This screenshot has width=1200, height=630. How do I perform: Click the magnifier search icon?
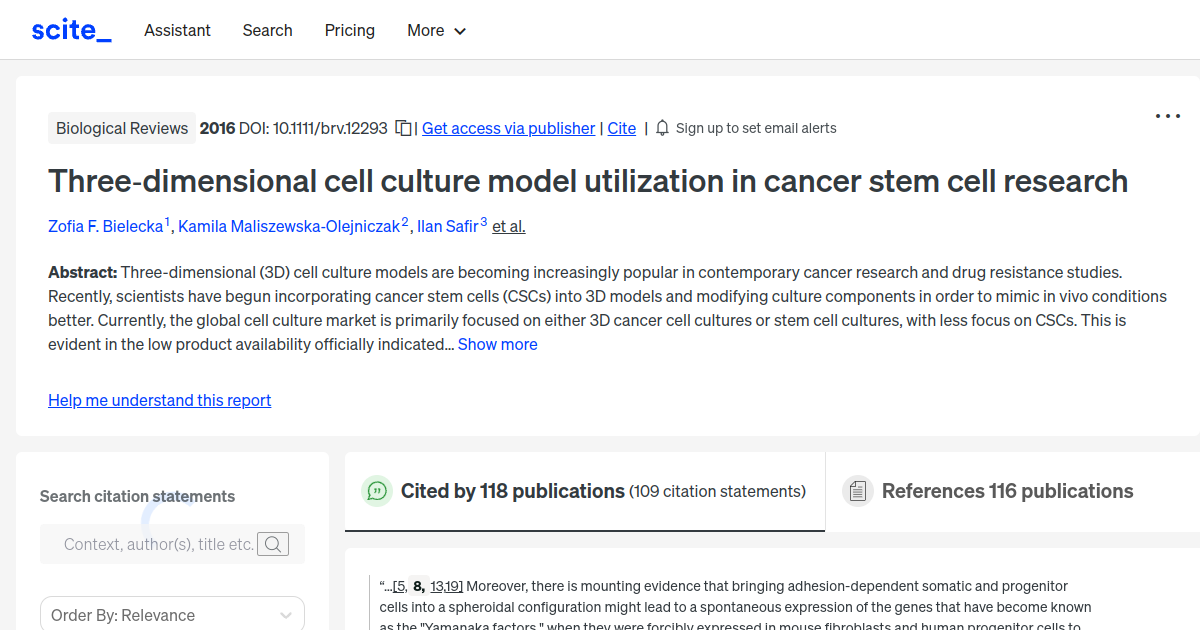click(273, 544)
